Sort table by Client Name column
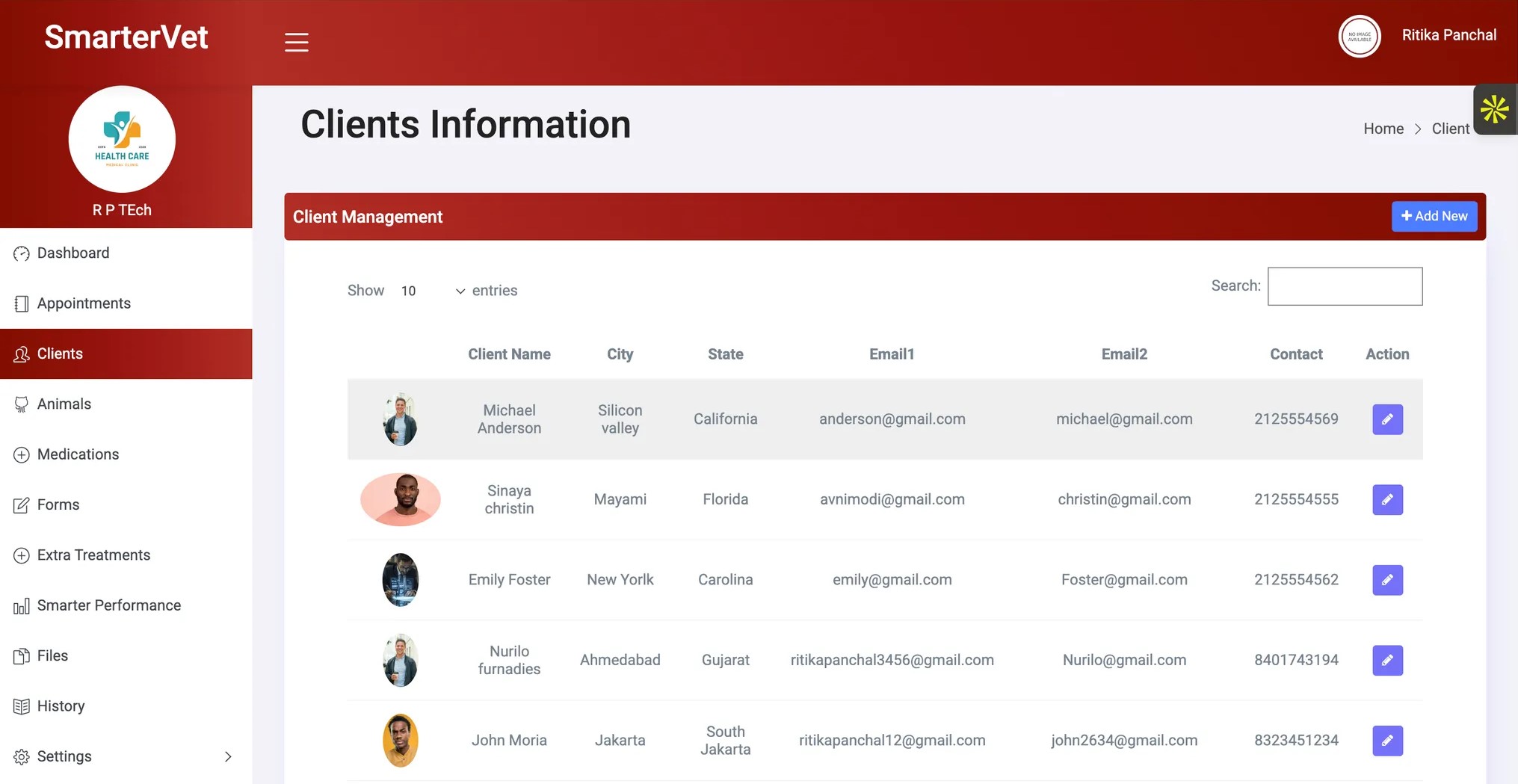The width and height of the screenshot is (1518, 784). coord(509,354)
